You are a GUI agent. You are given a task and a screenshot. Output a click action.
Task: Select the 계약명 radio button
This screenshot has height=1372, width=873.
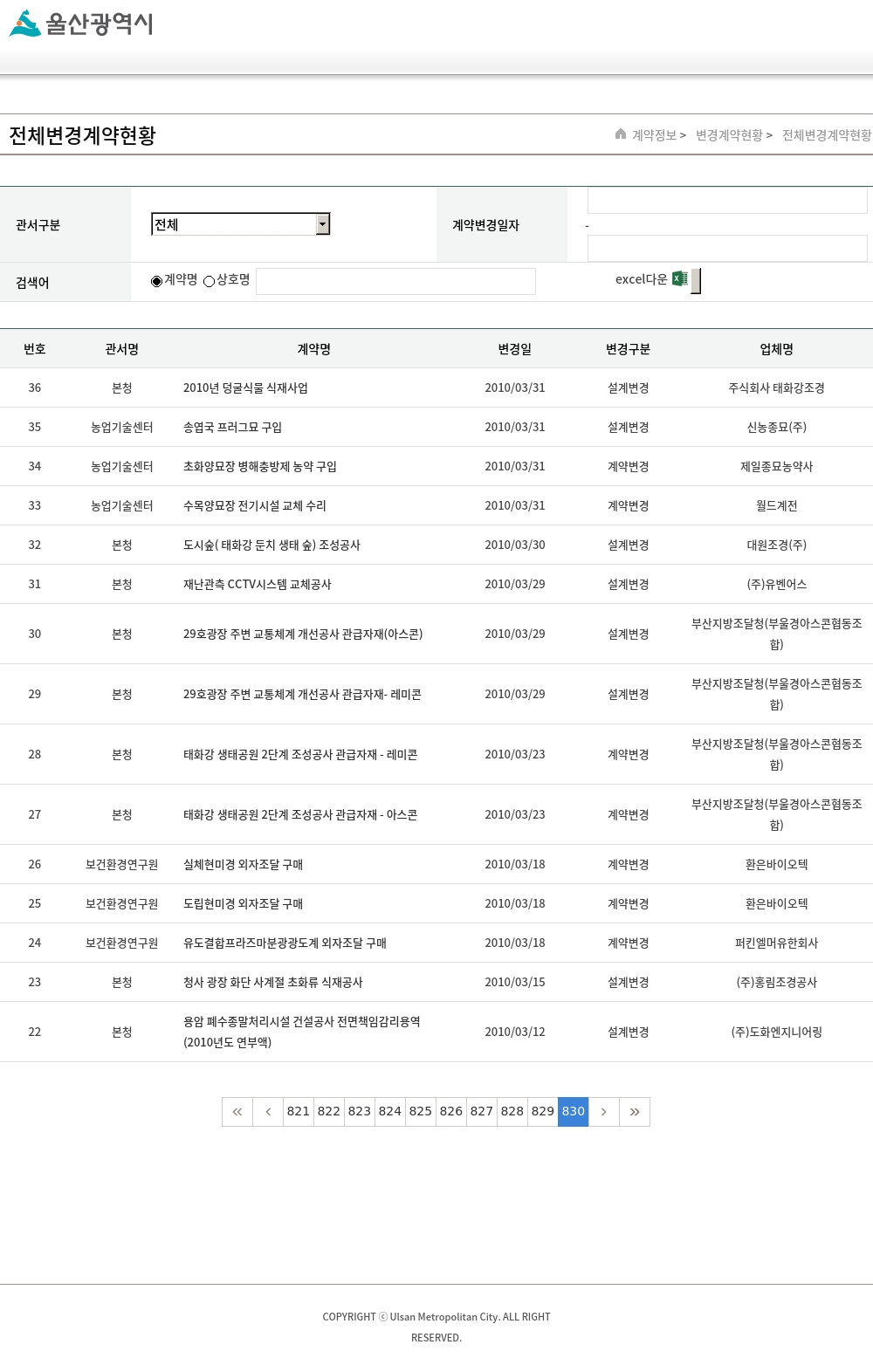coord(157,281)
